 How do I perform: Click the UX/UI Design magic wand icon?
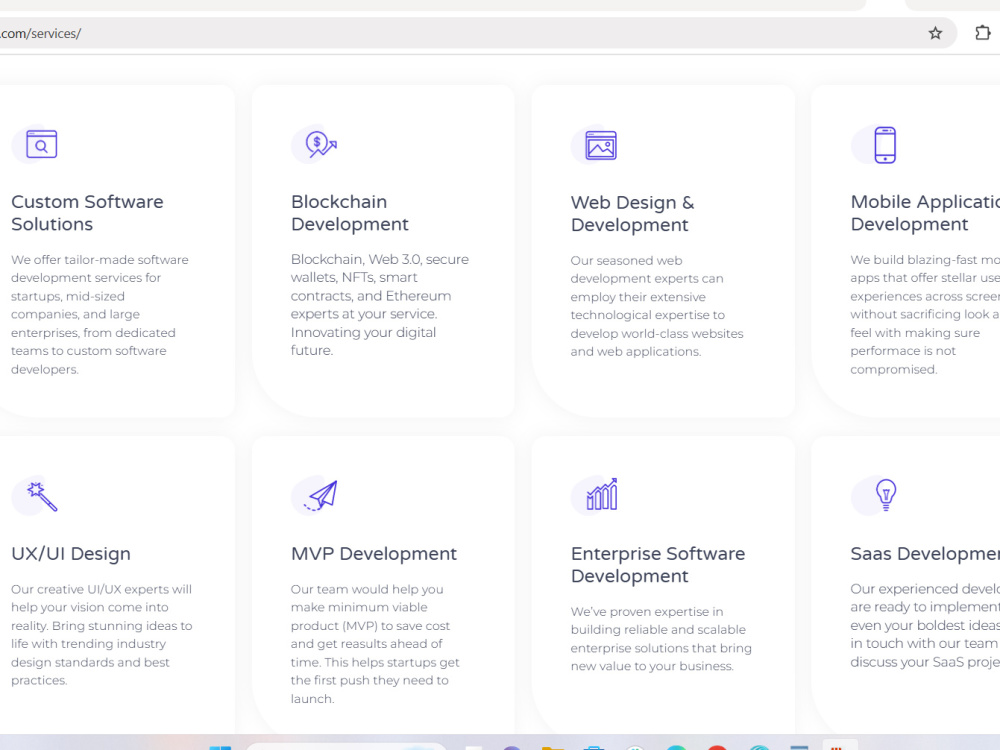42,496
